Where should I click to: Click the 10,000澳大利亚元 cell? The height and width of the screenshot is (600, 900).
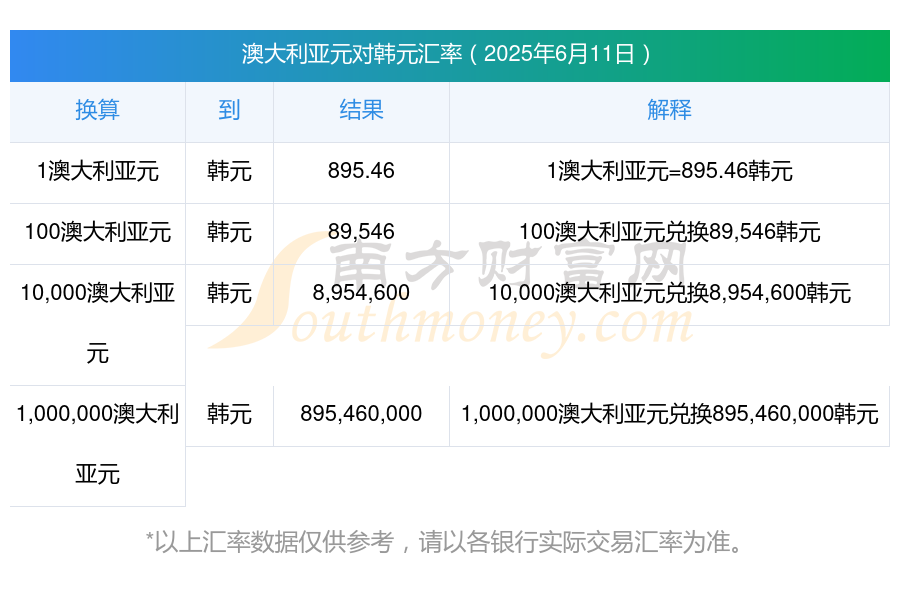pos(98,323)
